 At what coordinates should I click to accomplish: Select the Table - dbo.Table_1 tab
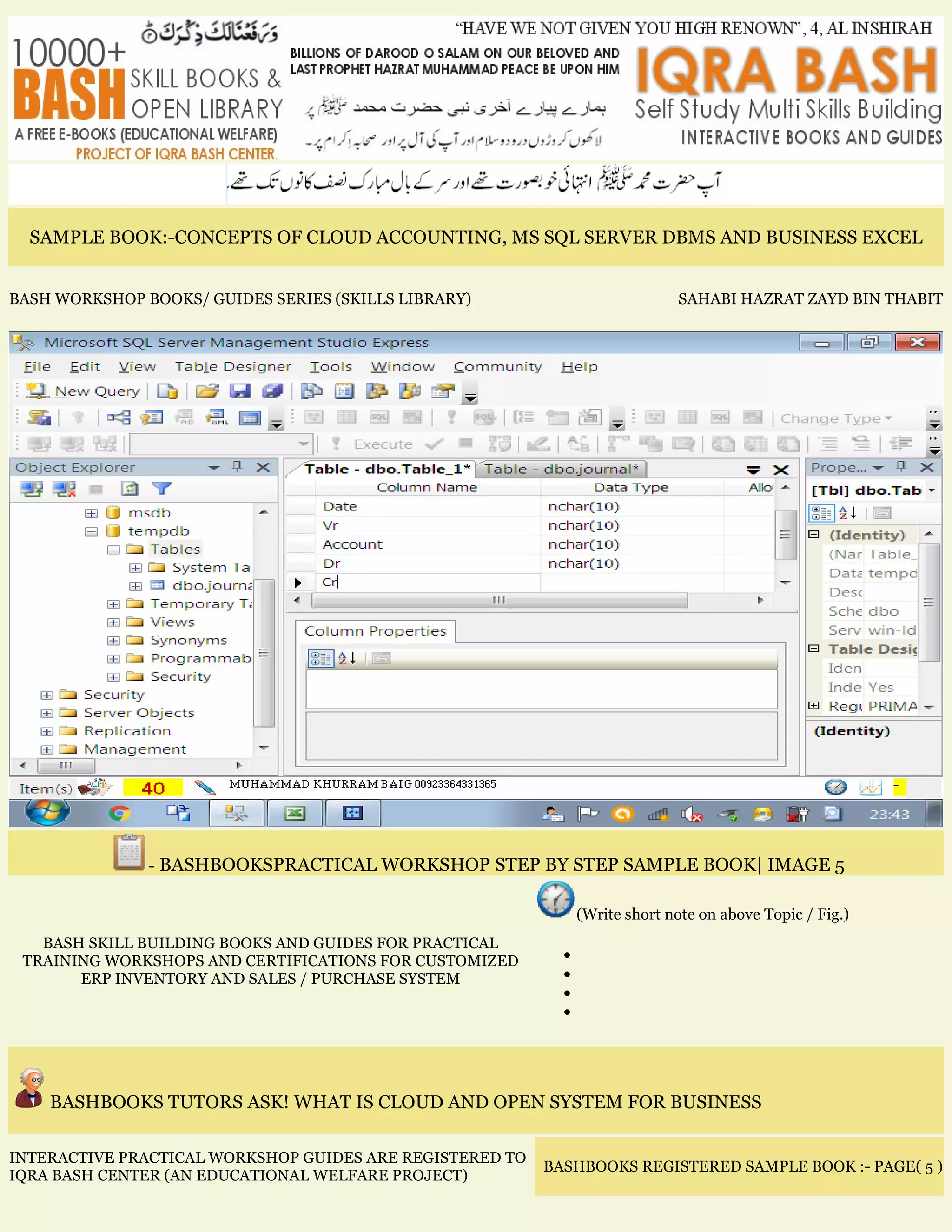click(x=387, y=469)
